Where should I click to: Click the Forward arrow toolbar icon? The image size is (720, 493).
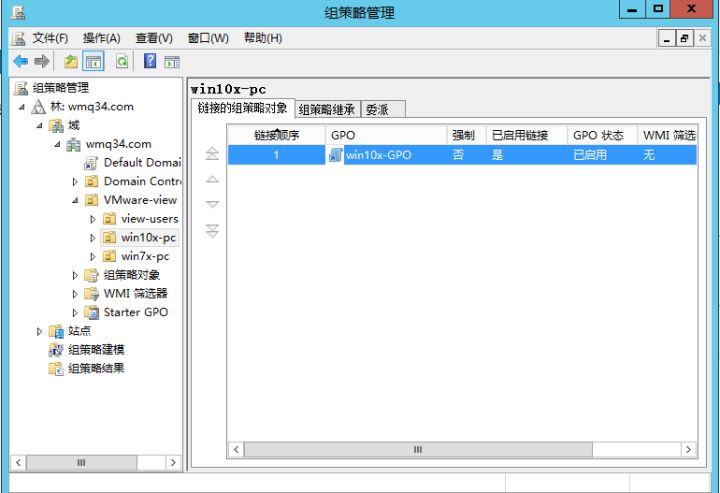point(42,61)
